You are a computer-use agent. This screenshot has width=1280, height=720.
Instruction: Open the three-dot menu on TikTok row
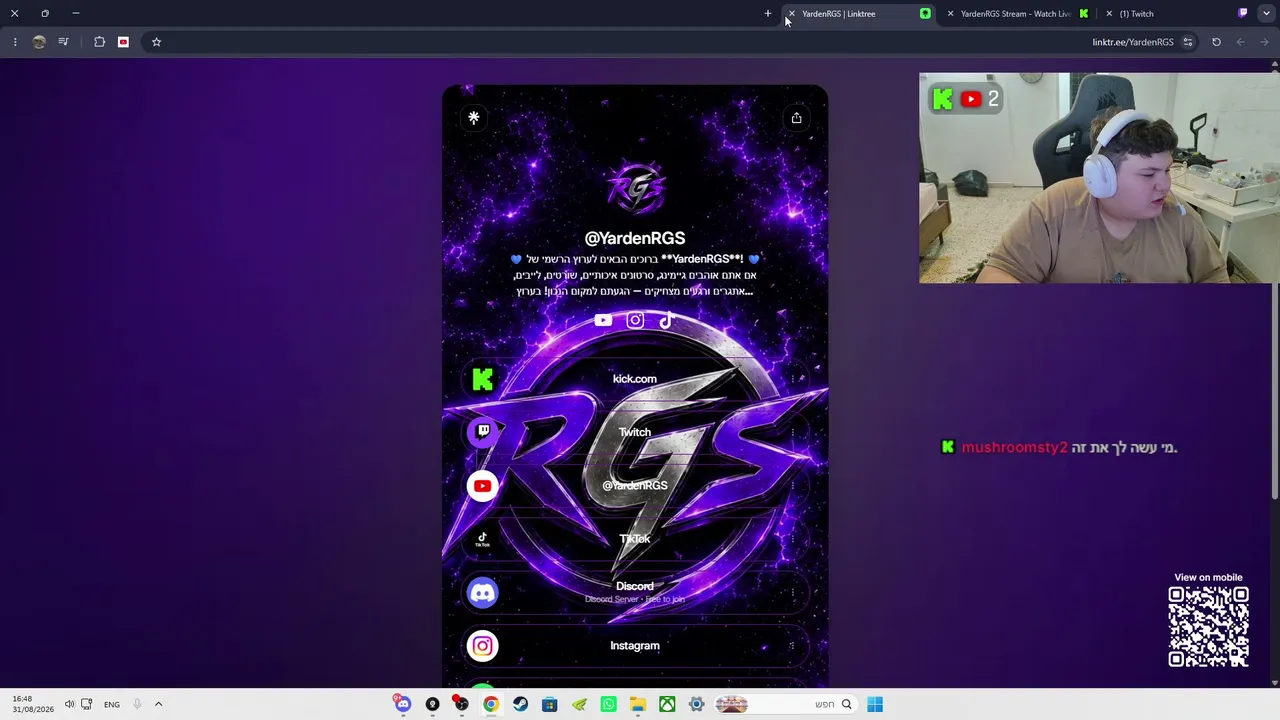[792, 539]
